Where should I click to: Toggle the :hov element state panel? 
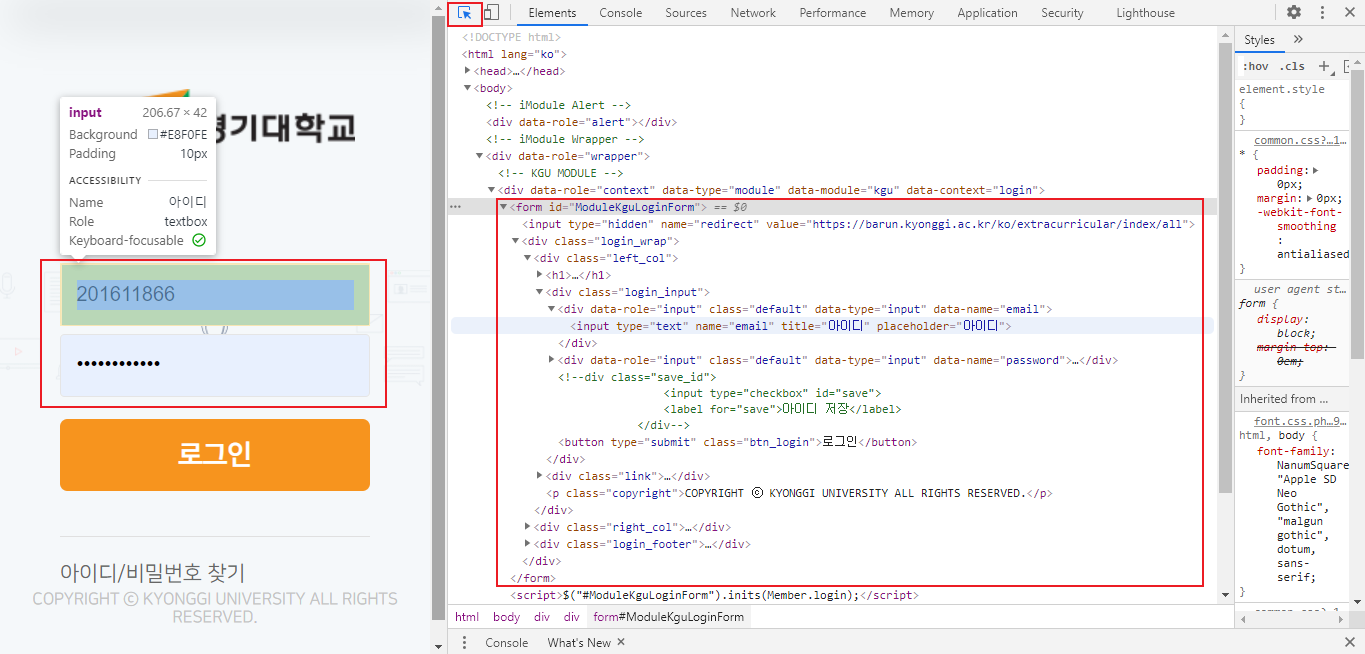pos(1255,66)
